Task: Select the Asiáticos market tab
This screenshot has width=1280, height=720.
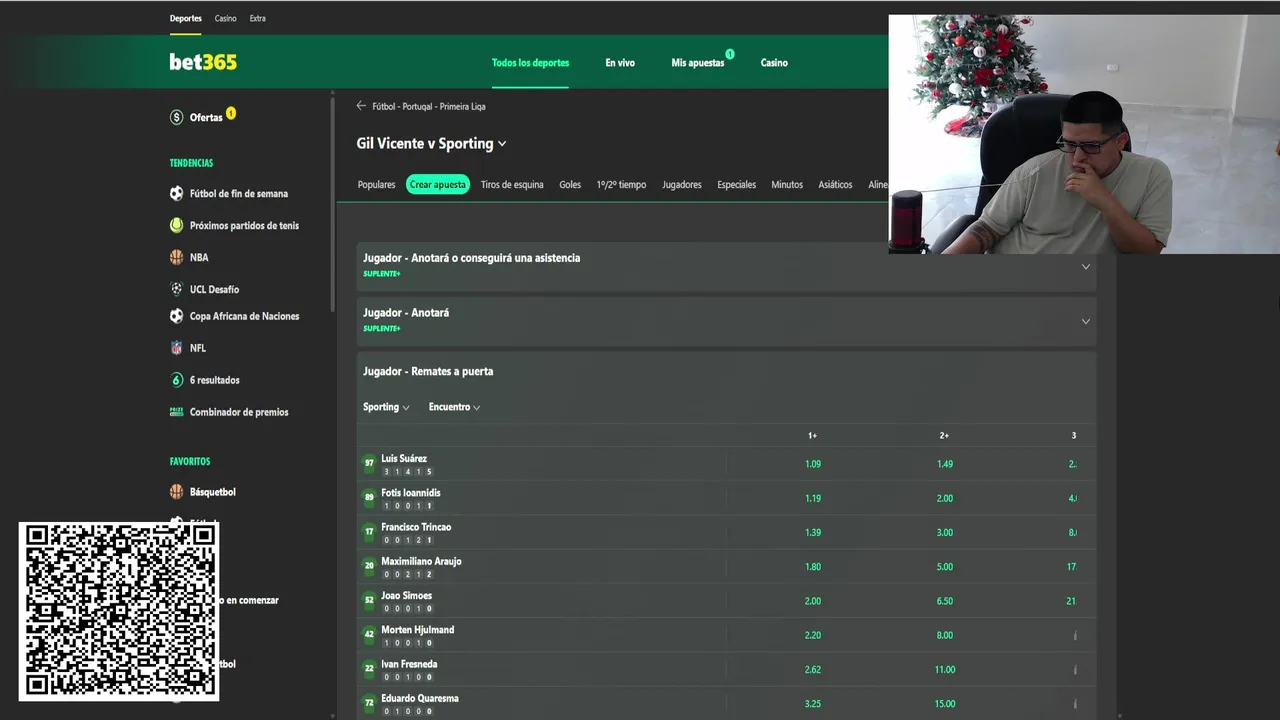Action: click(835, 185)
